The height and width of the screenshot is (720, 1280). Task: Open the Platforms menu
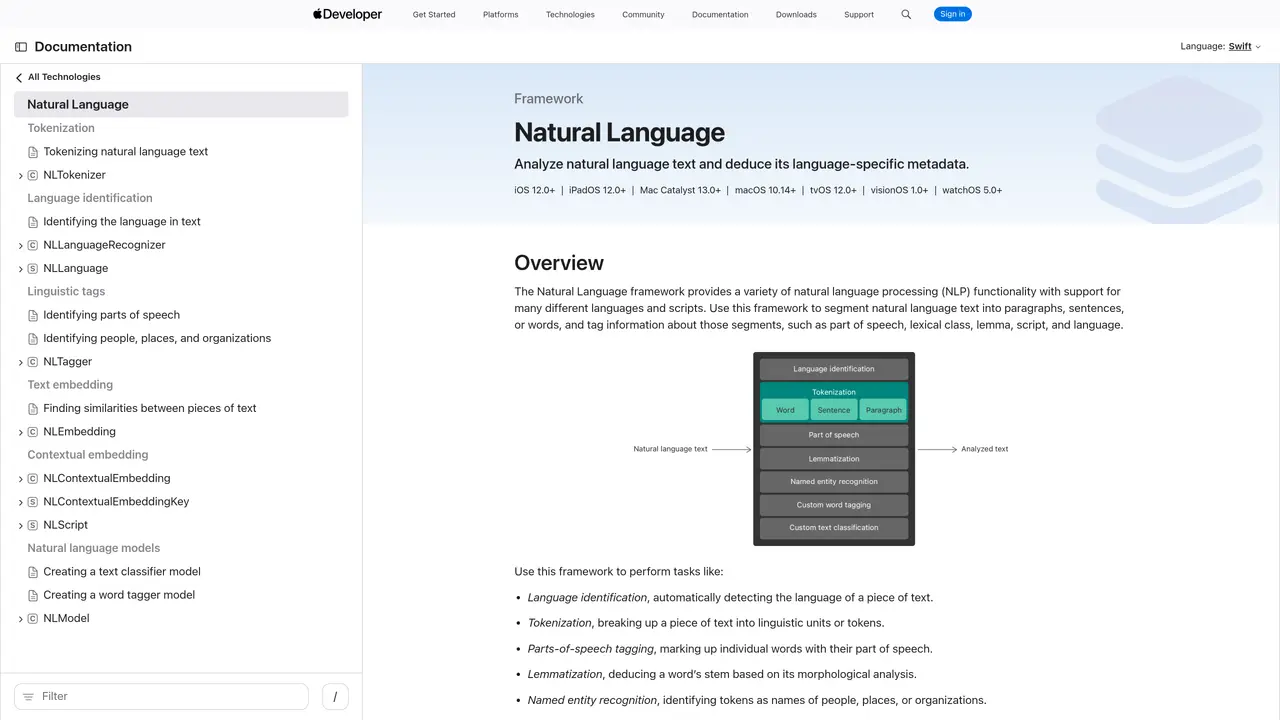pyautogui.click(x=500, y=15)
